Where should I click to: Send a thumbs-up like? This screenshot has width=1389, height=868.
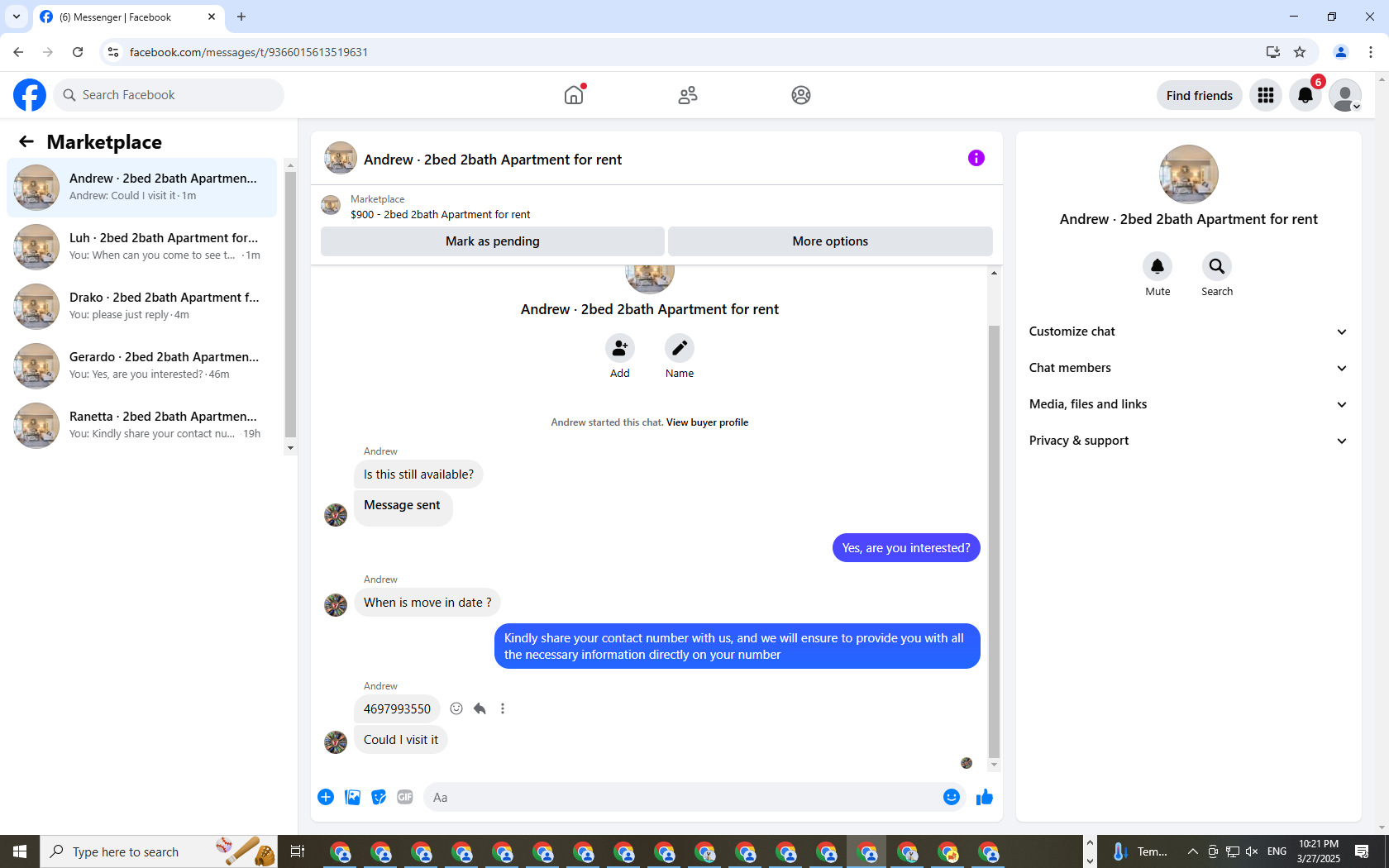[x=985, y=797]
